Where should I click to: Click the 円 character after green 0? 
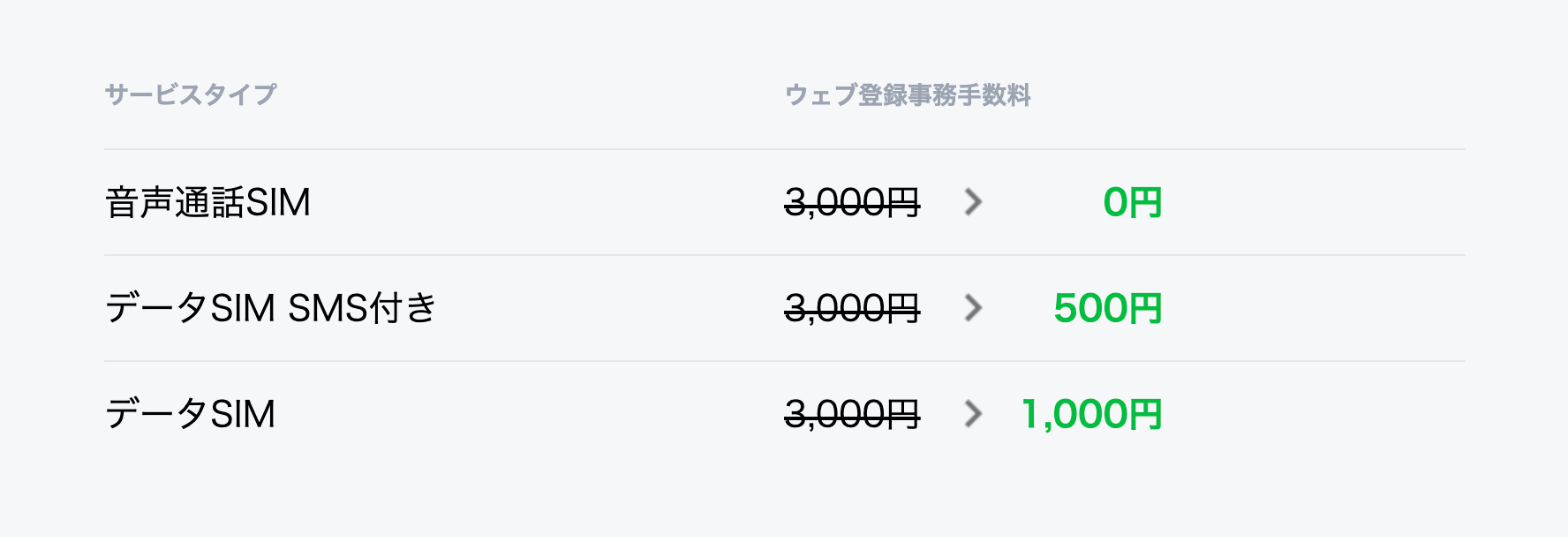click(x=1146, y=202)
